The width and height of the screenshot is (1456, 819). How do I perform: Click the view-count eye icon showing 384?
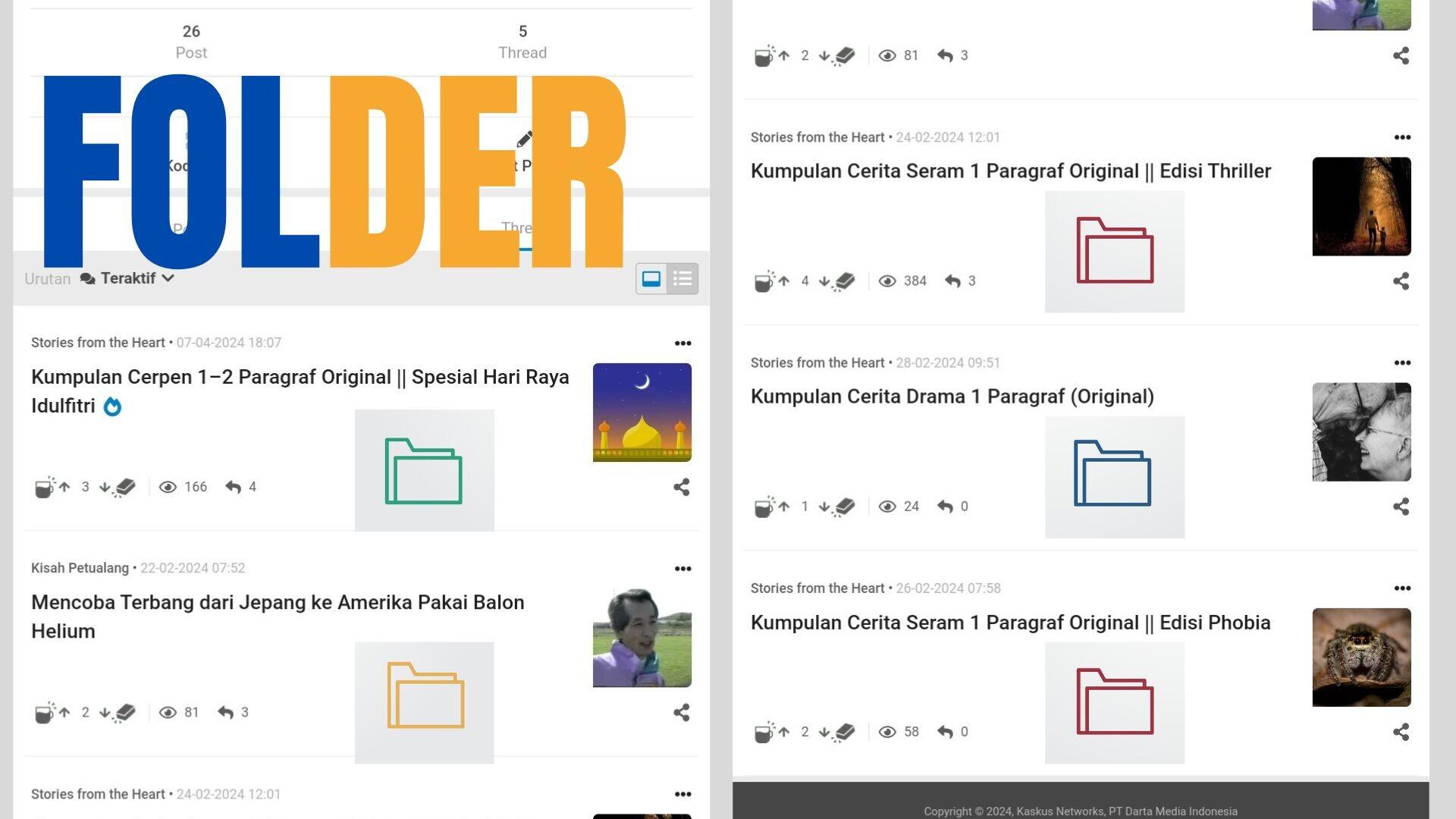887,281
